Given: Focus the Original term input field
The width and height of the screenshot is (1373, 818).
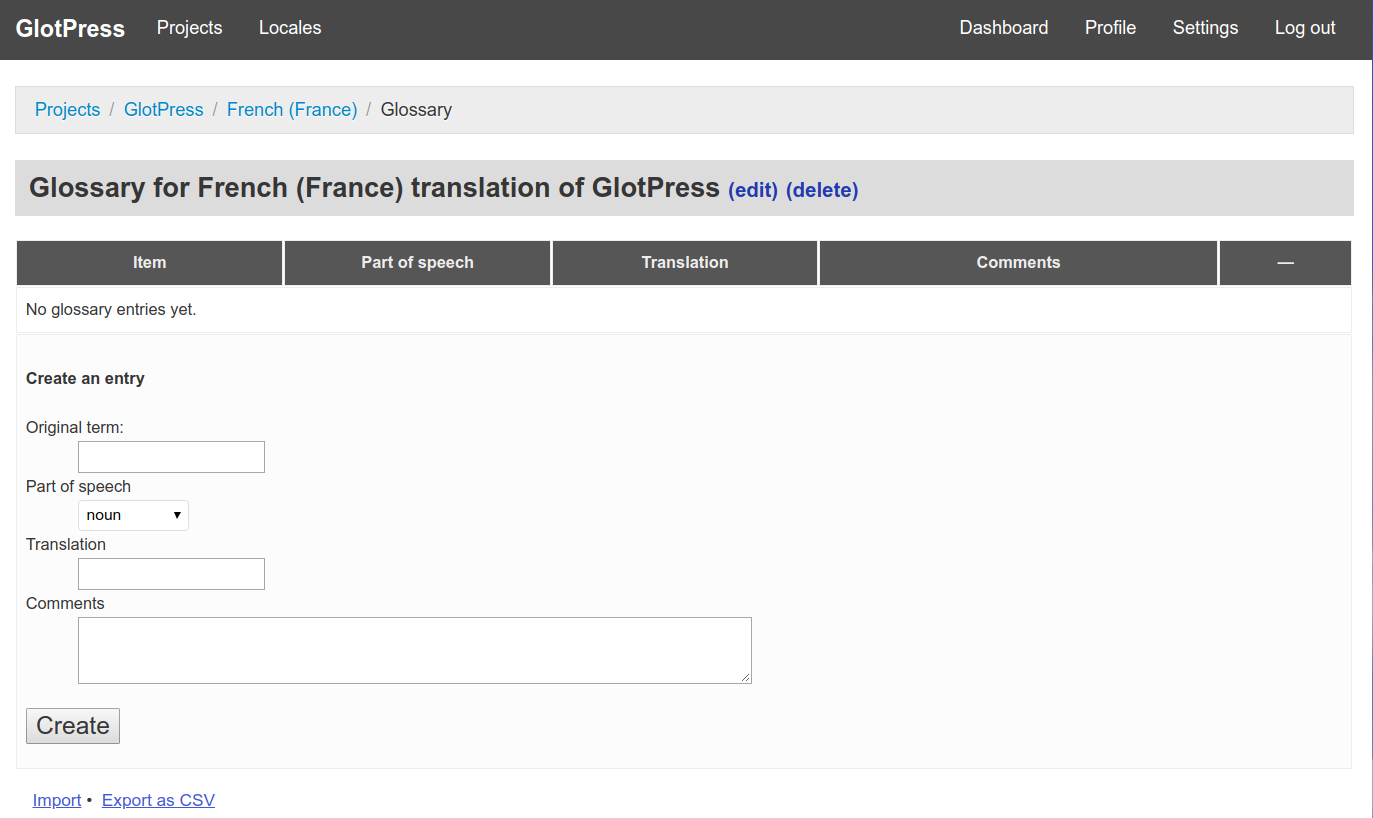Looking at the screenshot, I should click(x=171, y=457).
